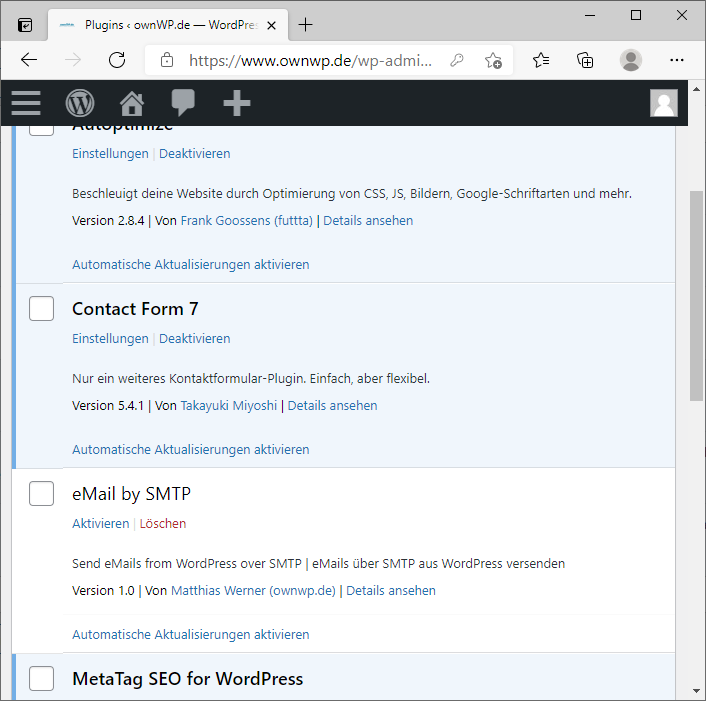Open the browser profile icon
The height and width of the screenshot is (701, 706).
tap(631, 60)
